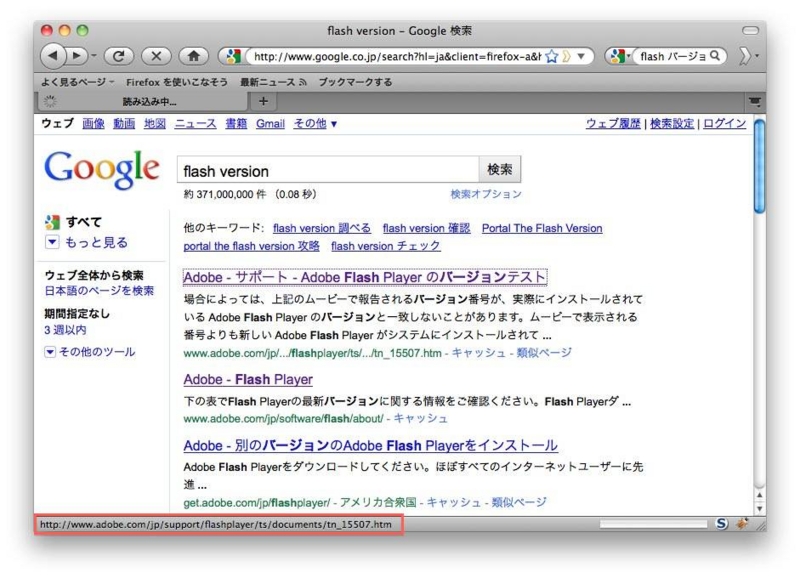Click the browser search box with flash text
Screen dimensions: 800x578
(x=672, y=56)
